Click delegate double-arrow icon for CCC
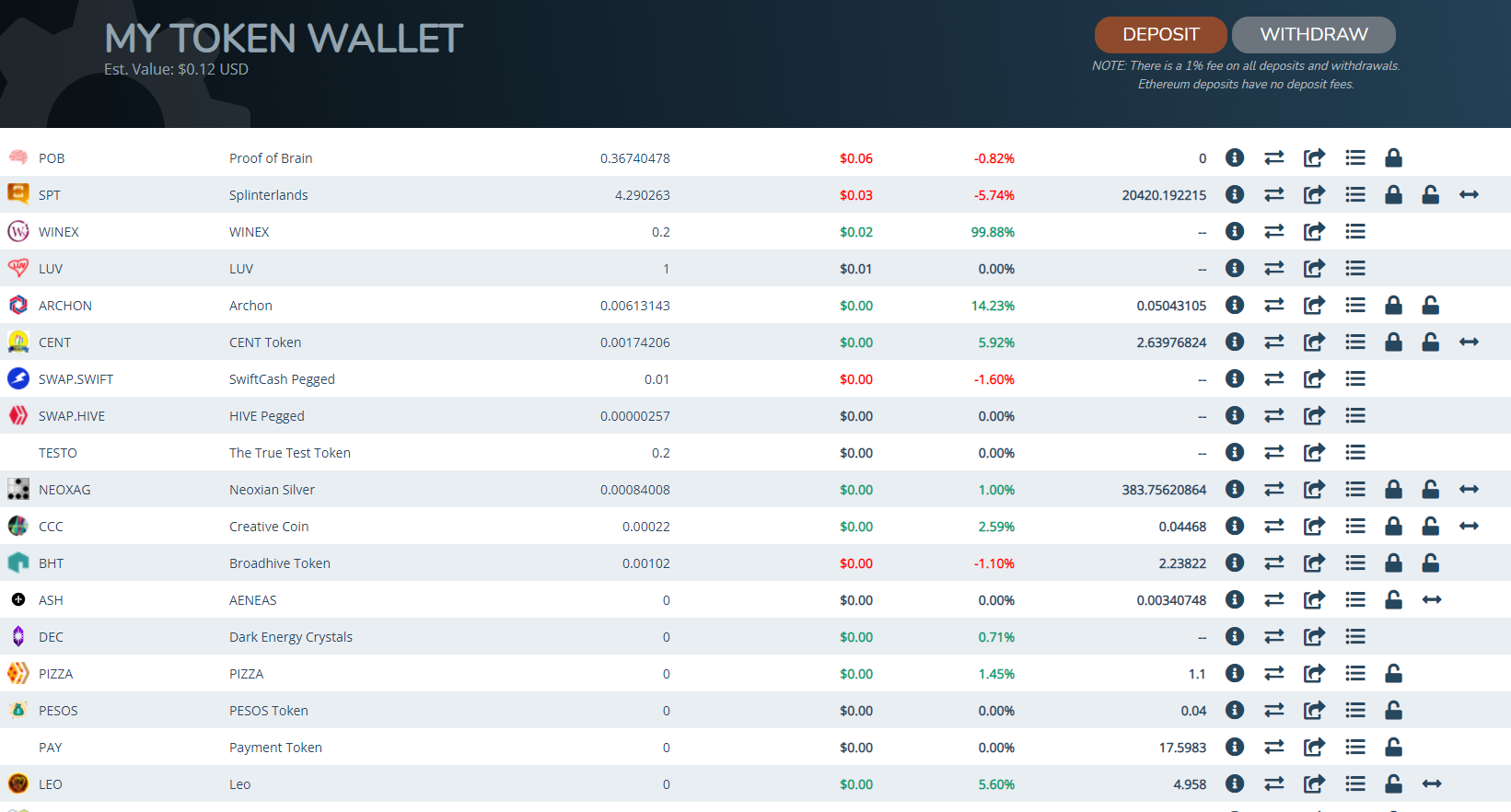Viewport: 1511px width, 812px height. click(1469, 526)
